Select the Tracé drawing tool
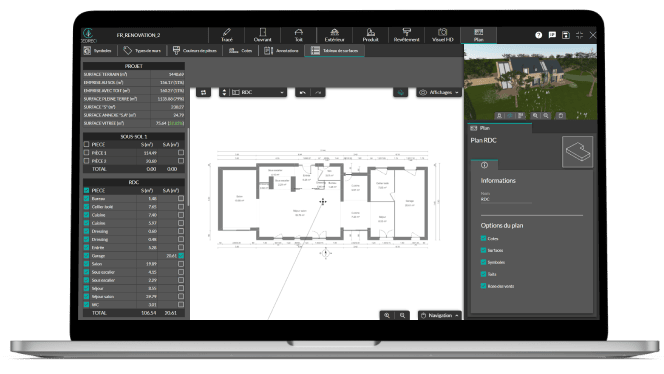The image size is (664, 374). (227, 35)
